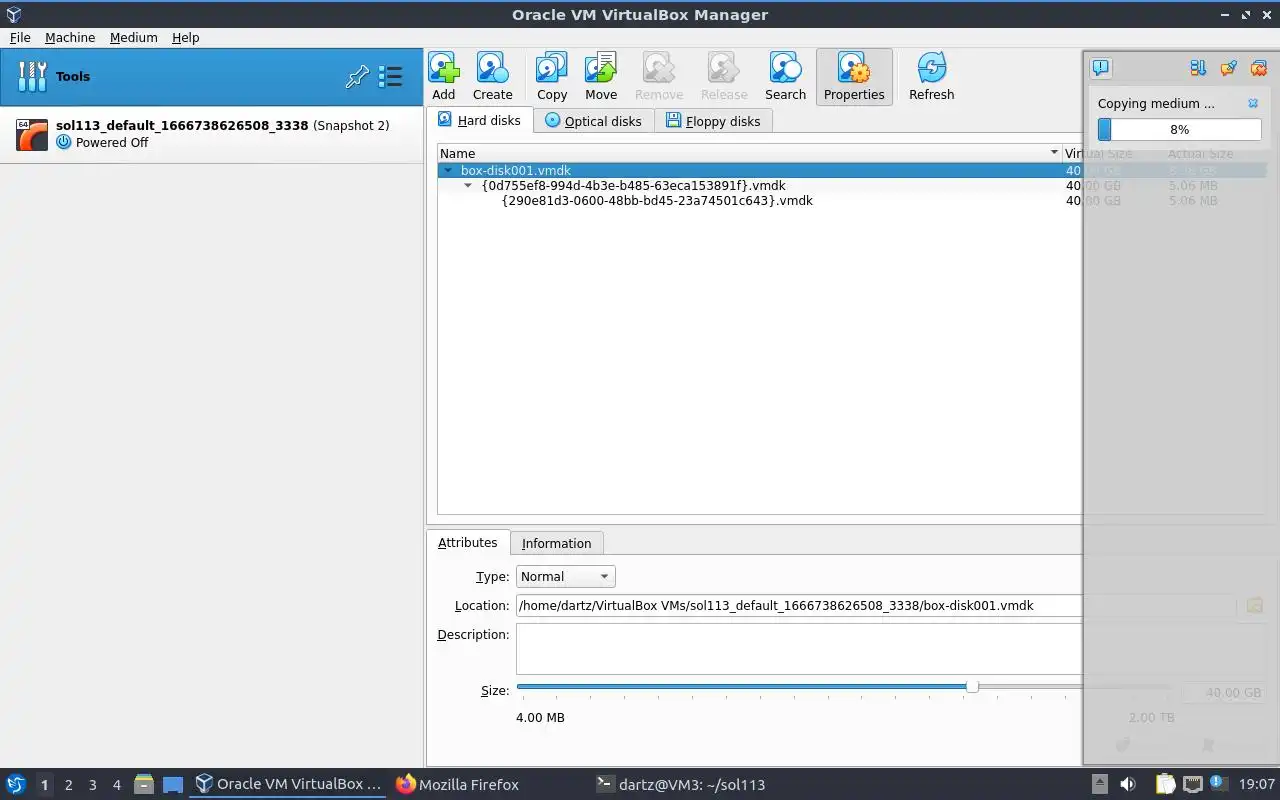Click the remove finished notifications icon
Screen dimensions: 1280x800
[1259, 68]
